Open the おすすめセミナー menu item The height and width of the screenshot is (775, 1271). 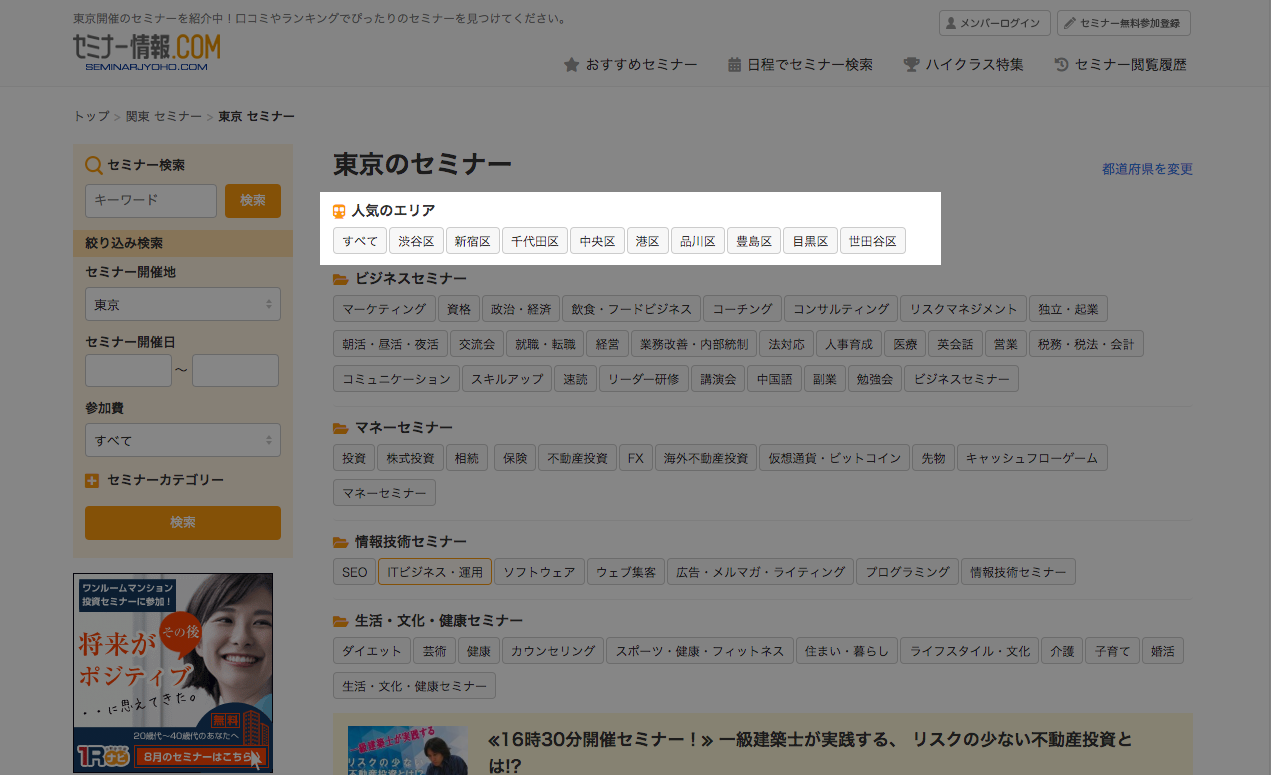click(641, 65)
